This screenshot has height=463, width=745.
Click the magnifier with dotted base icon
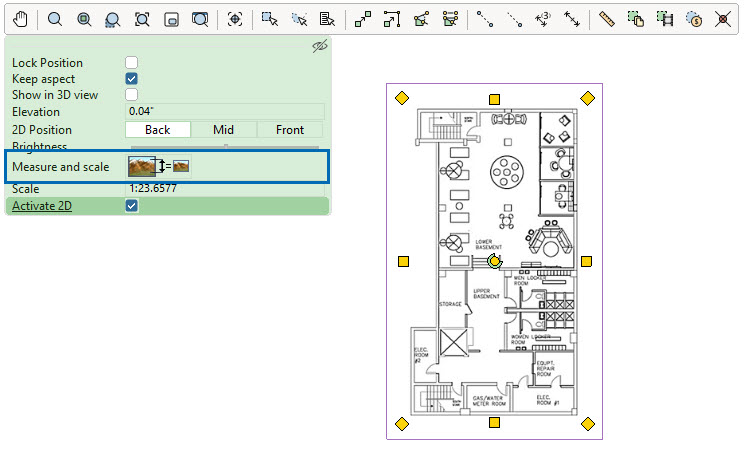pos(113,19)
